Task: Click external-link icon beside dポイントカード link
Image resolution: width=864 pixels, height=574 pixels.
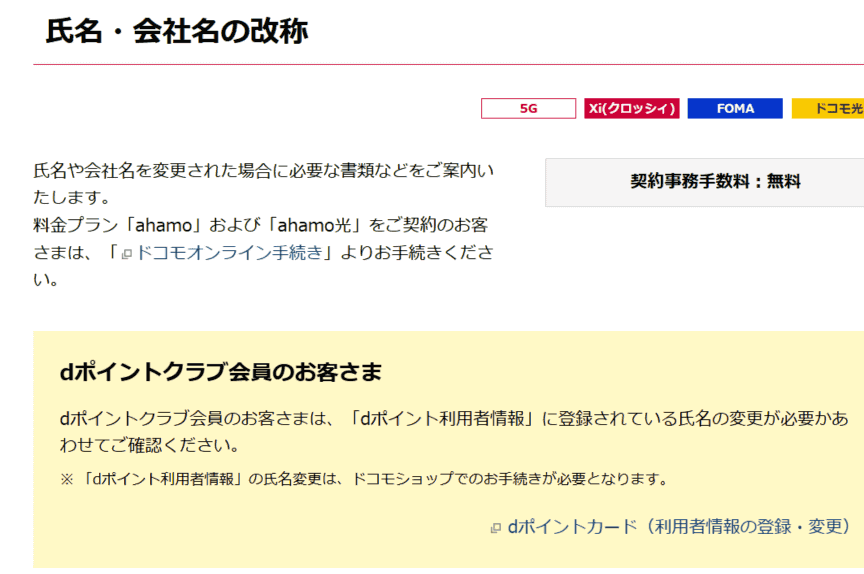Action: click(495, 528)
